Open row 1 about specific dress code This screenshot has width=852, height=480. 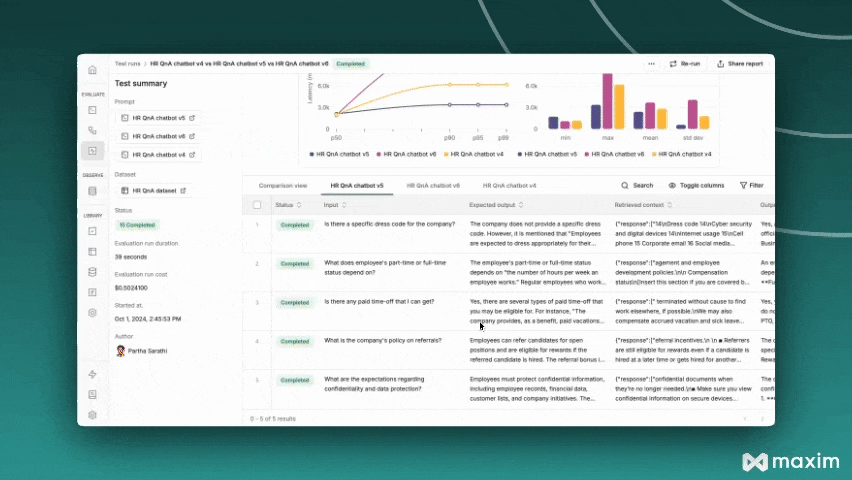(x=508, y=234)
